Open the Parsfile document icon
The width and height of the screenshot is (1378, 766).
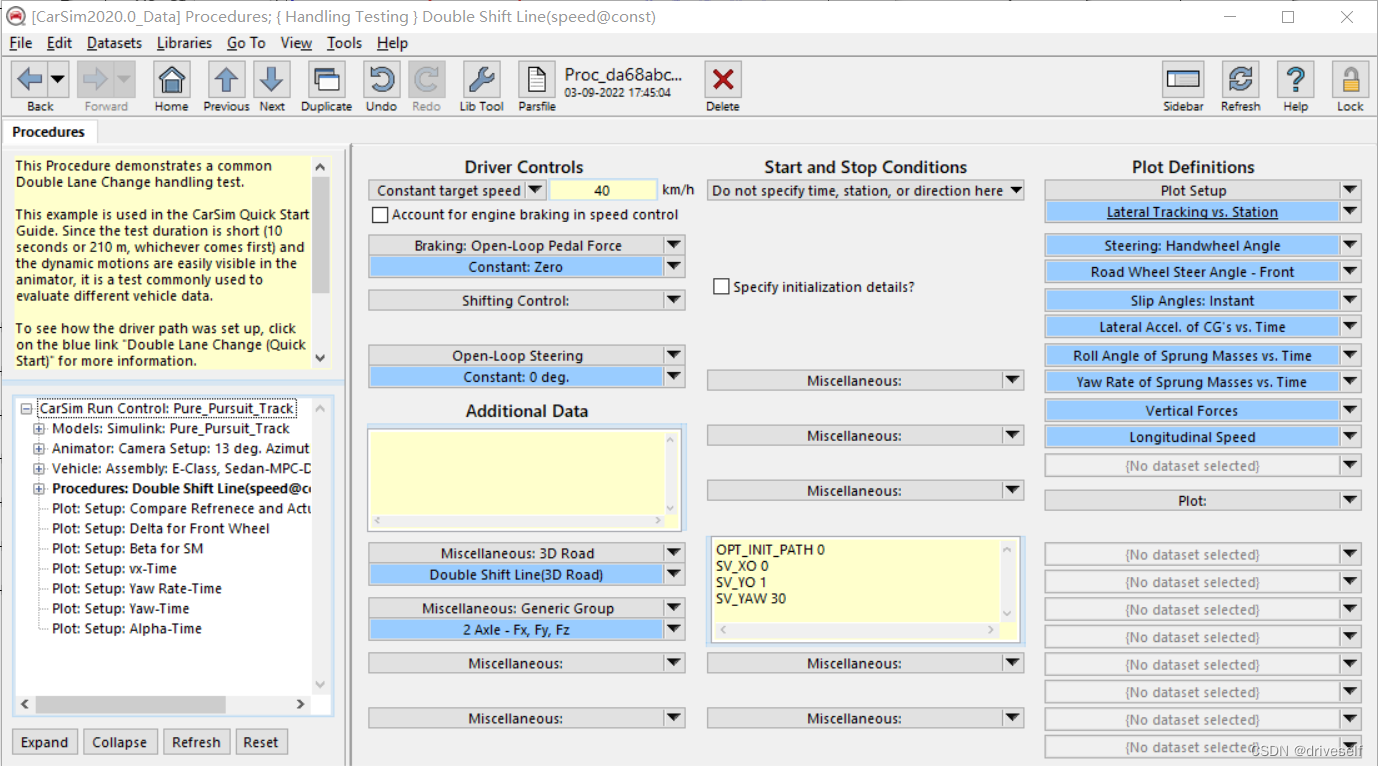click(x=537, y=80)
